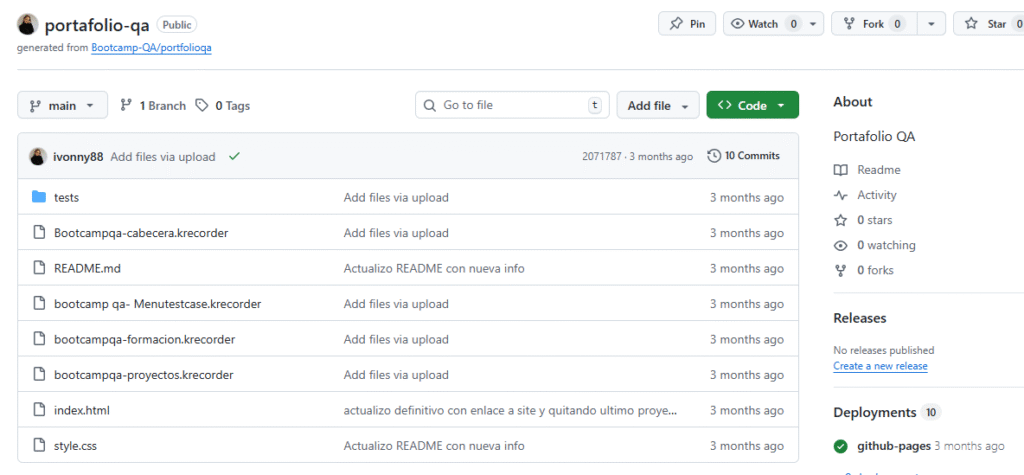This screenshot has width=1024, height=475.
Task: Click the tests folder icon
Action: (39, 197)
